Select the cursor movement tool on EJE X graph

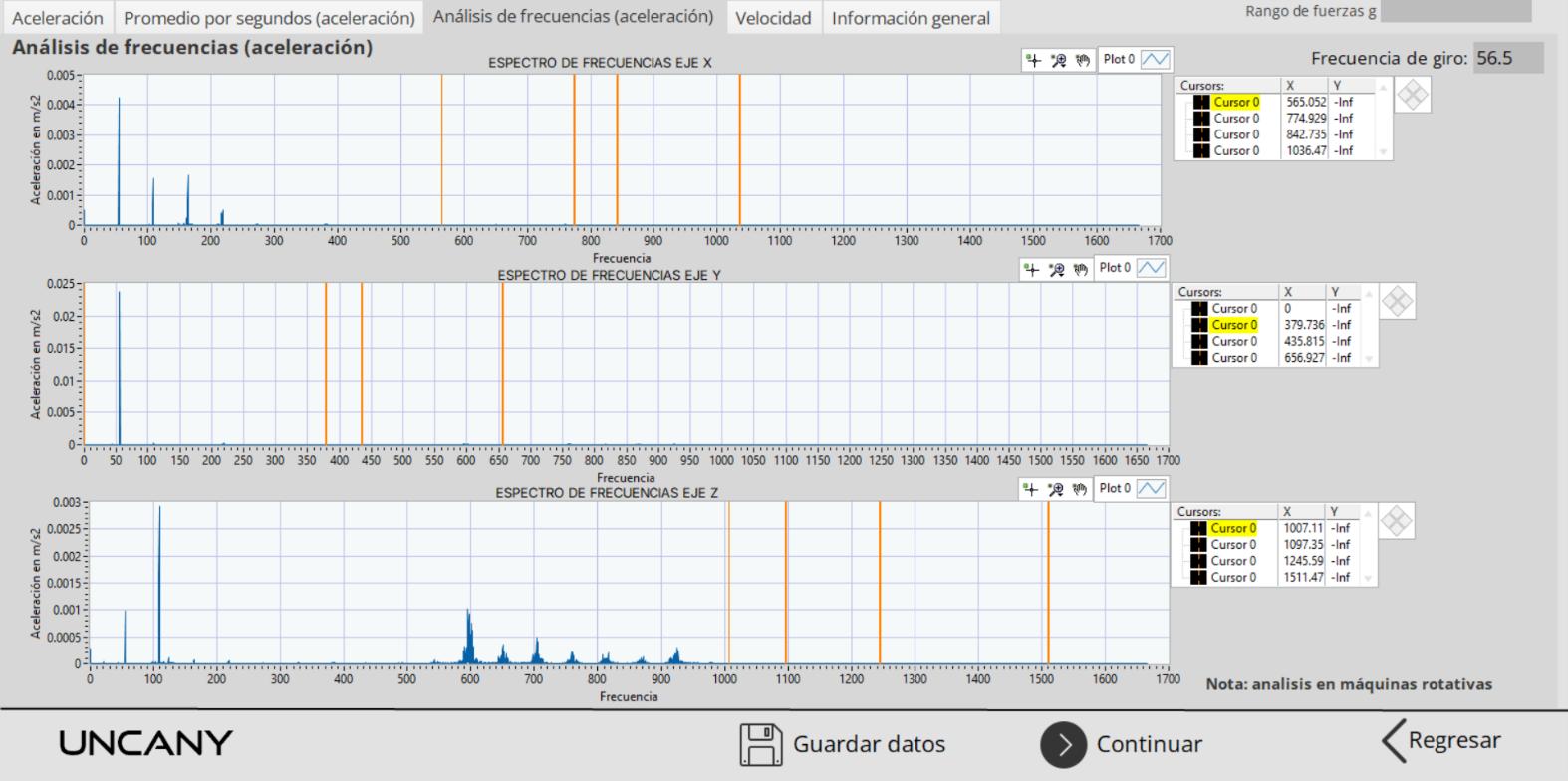(x=1033, y=60)
